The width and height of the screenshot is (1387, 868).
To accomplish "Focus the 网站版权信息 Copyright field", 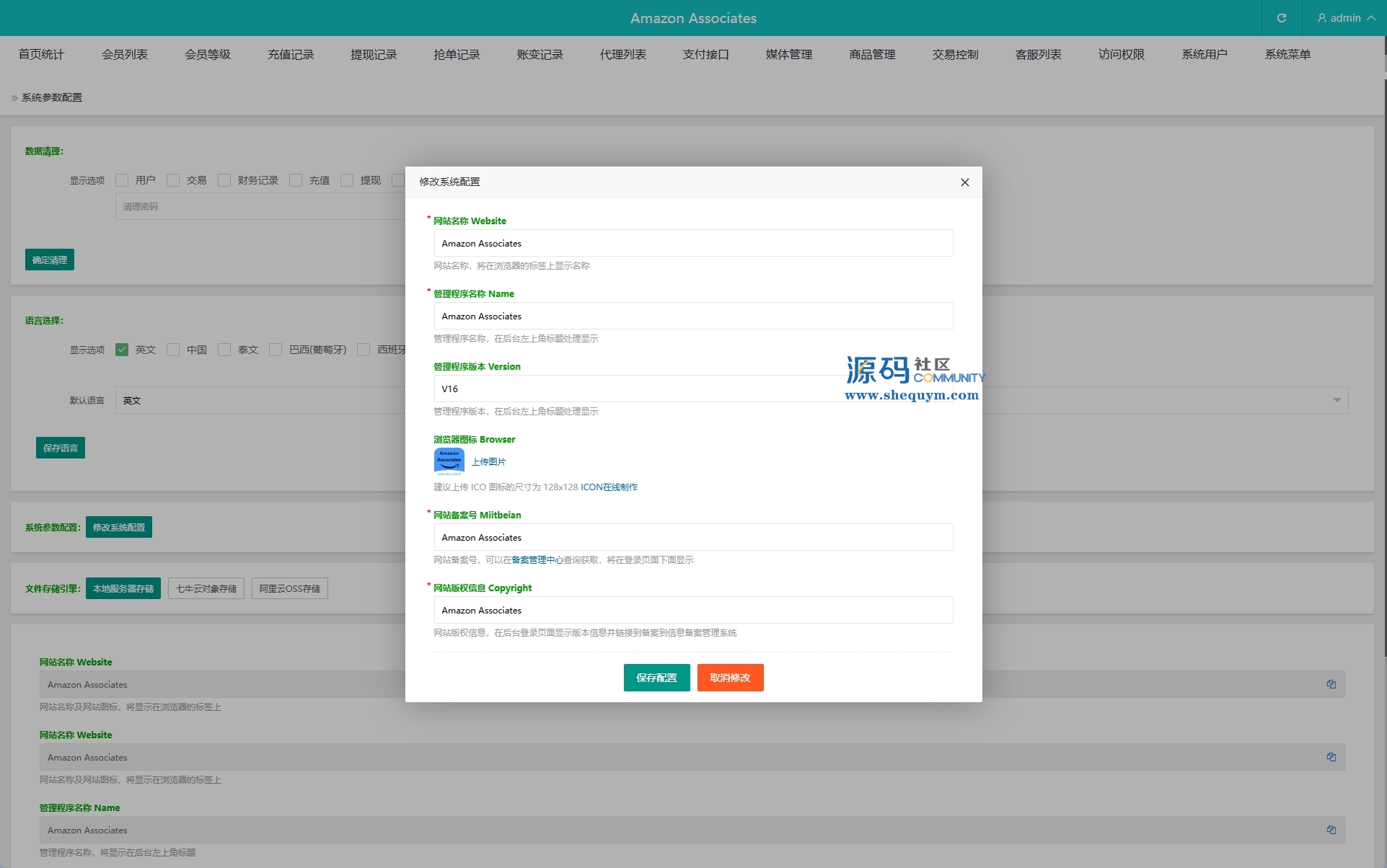I will [x=693, y=610].
